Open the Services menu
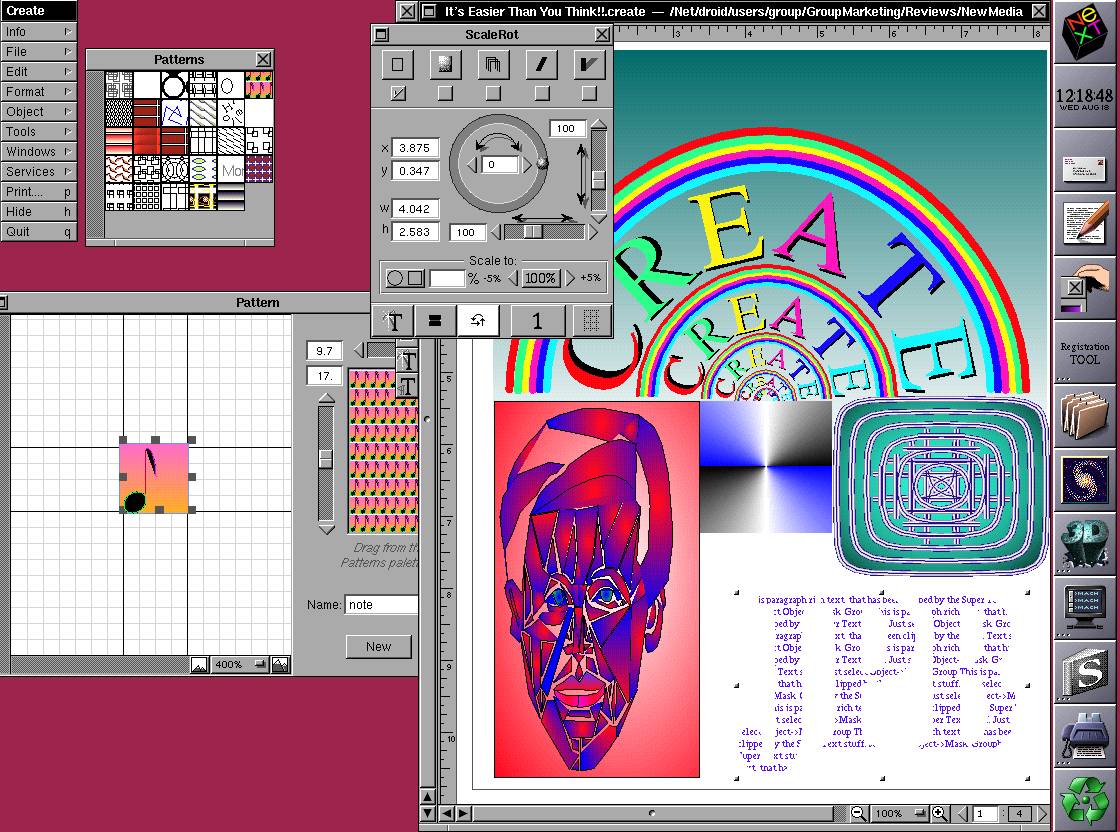This screenshot has width=1120, height=832. click(38, 171)
